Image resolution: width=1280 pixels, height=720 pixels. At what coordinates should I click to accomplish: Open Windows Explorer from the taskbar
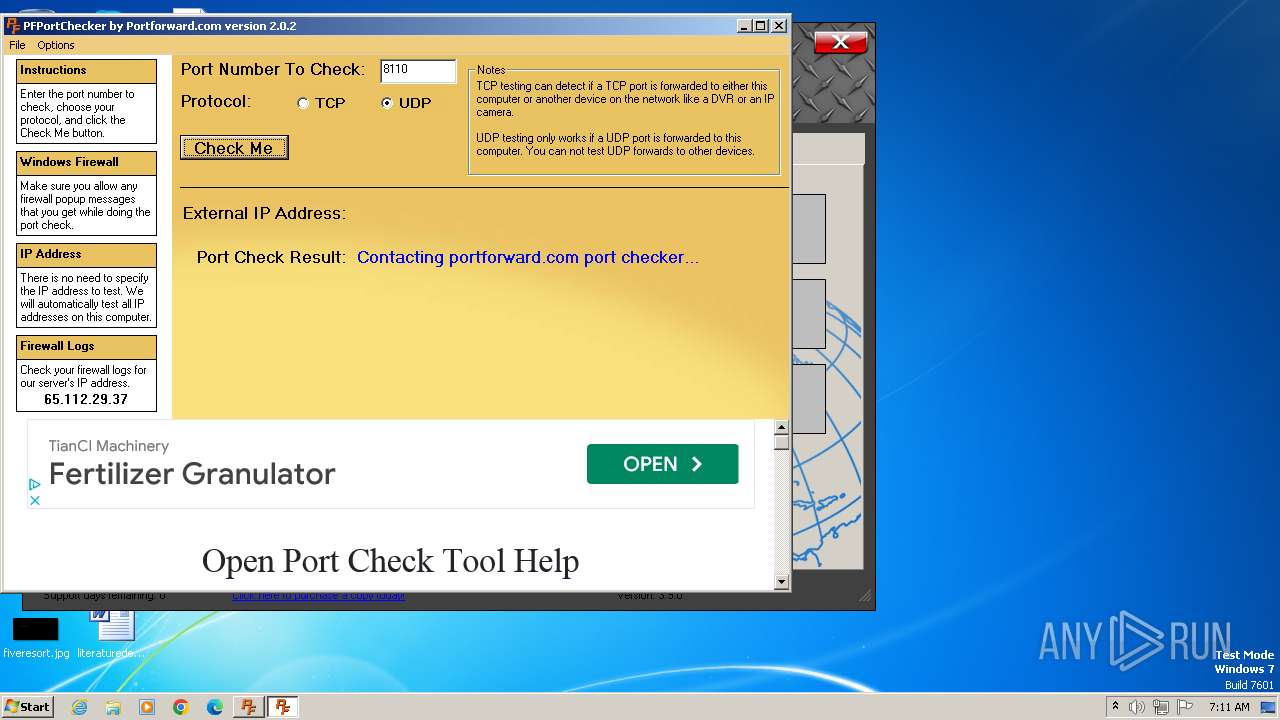pos(113,707)
